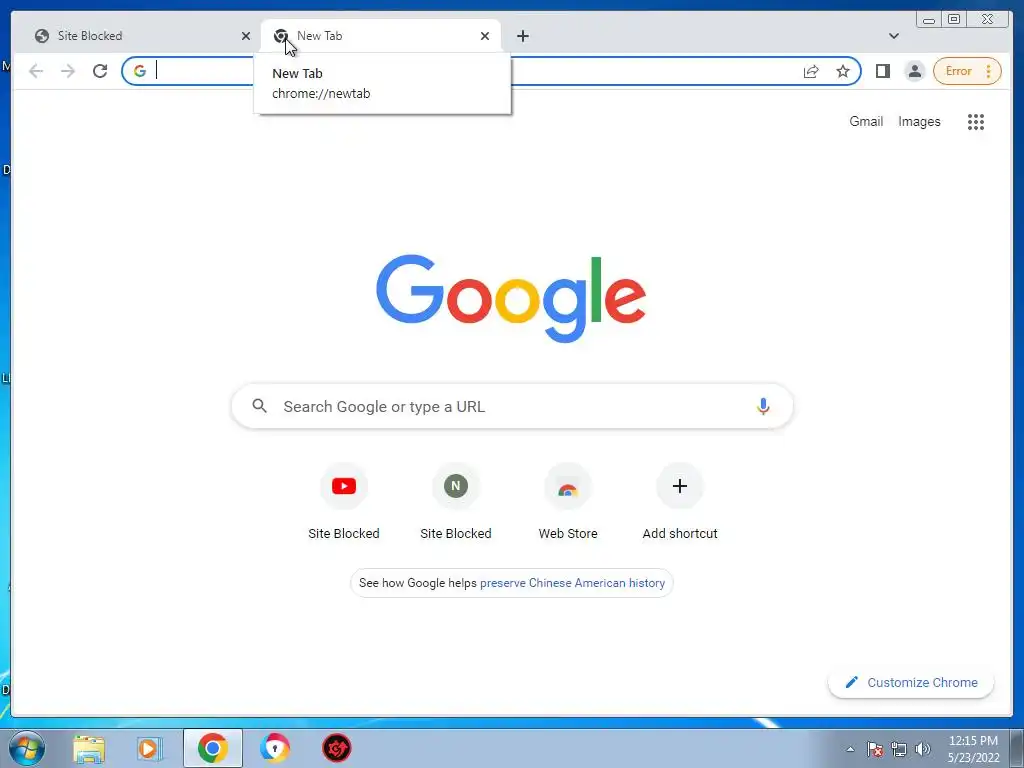Open the YouTube Site Blocked shortcut

(x=344, y=502)
